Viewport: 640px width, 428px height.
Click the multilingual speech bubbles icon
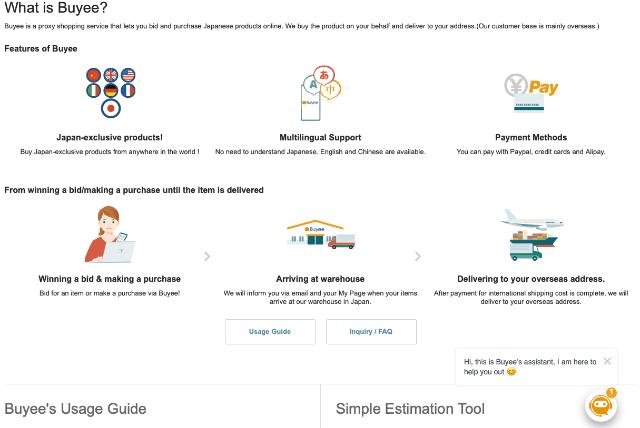click(x=320, y=93)
